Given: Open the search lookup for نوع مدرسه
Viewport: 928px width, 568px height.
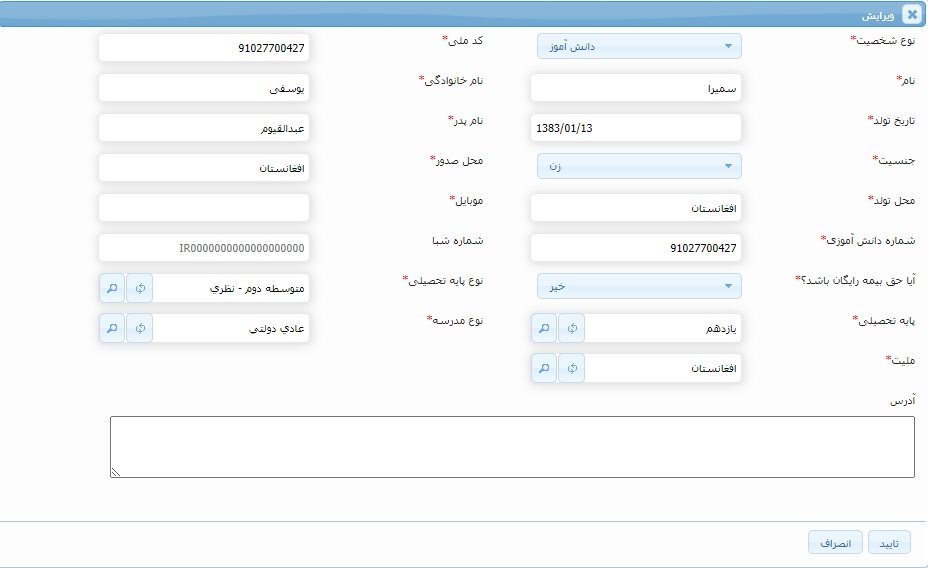Looking at the screenshot, I should click(x=112, y=328).
